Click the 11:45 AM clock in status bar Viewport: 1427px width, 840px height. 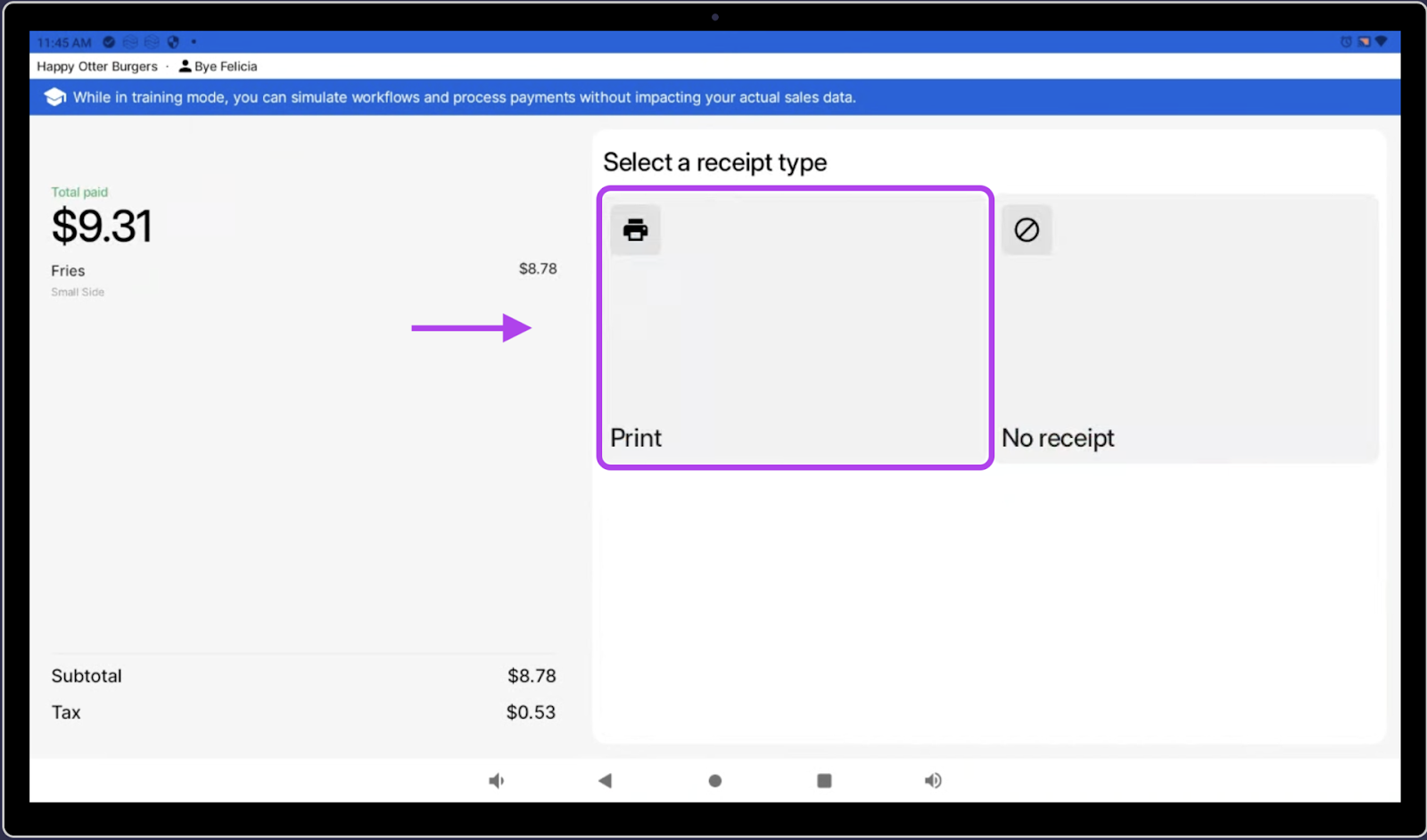pyautogui.click(x=64, y=43)
